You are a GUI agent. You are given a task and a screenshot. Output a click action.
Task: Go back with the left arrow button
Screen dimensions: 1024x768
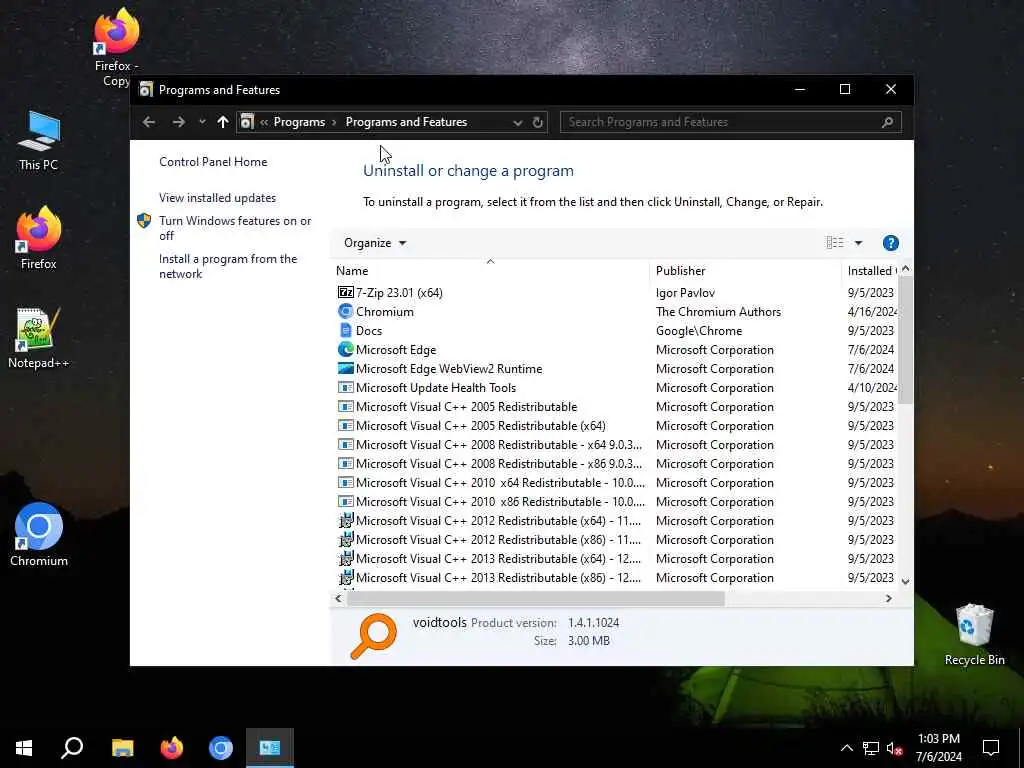pos(149,122)
